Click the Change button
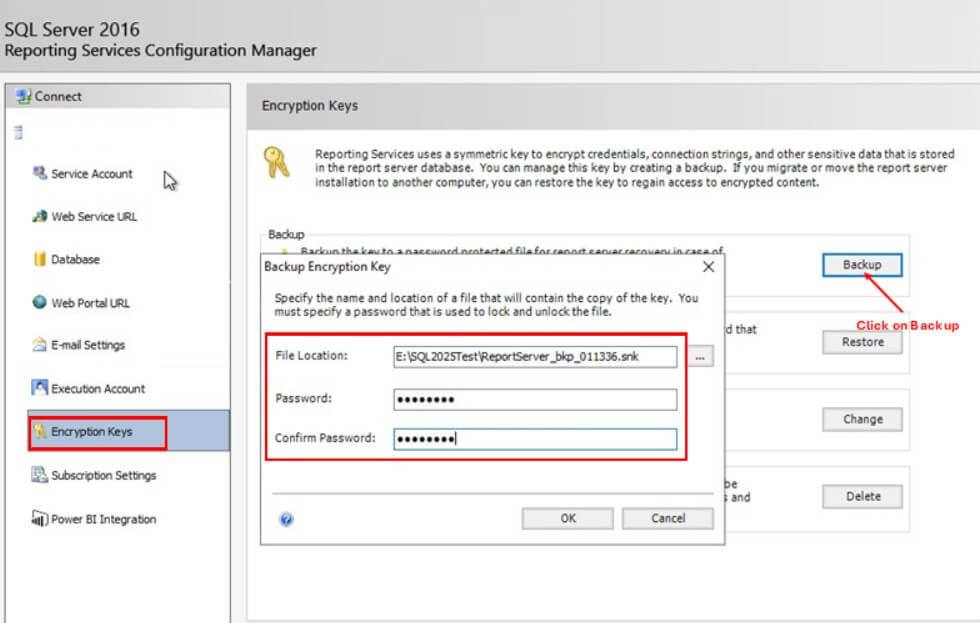 click(x=862, y=419)
